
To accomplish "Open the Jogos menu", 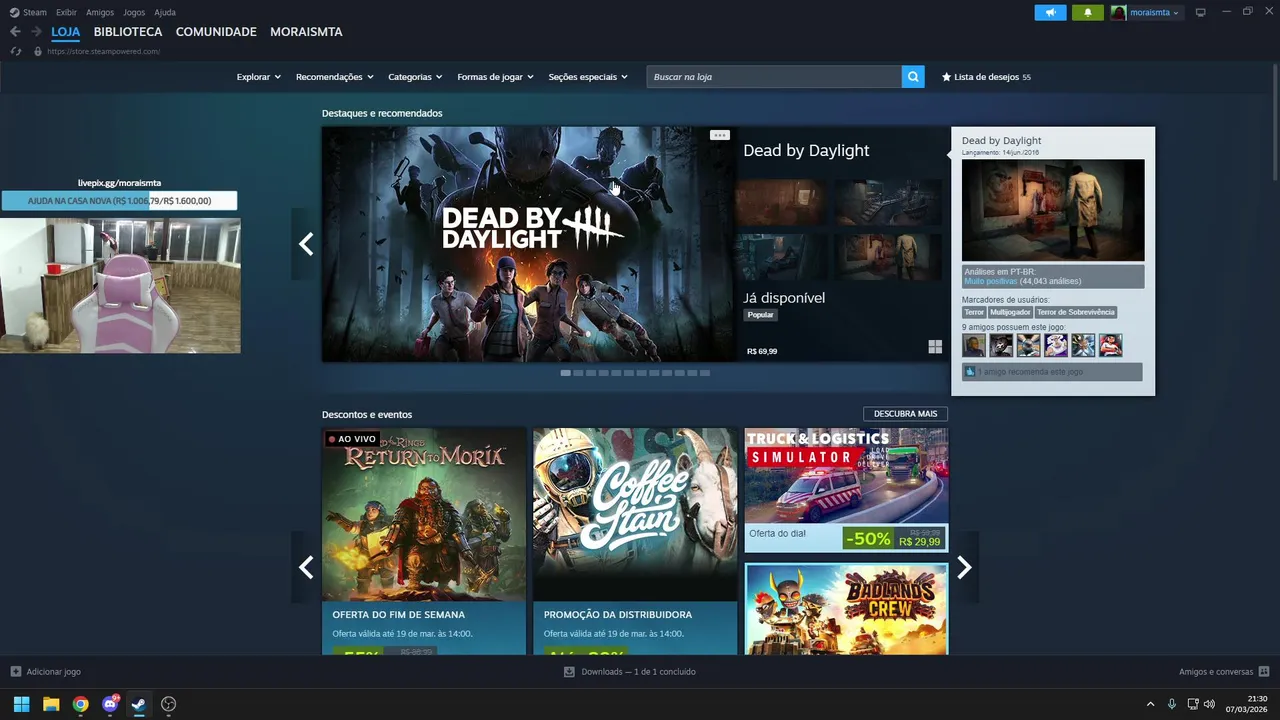I will pos(134,12).
